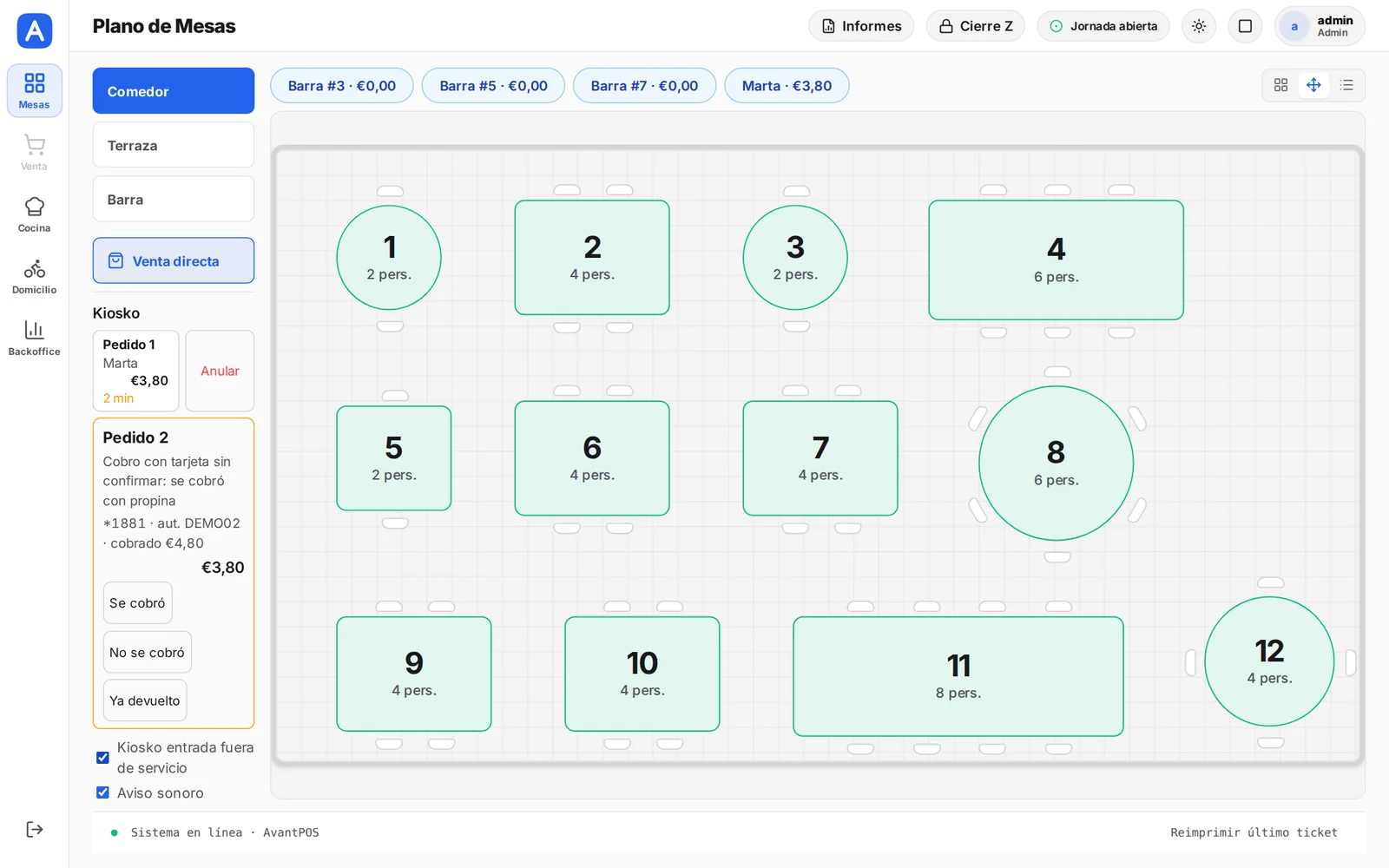
Task: Open Domicilio delivery bike icon
Action: pos(34,276)
